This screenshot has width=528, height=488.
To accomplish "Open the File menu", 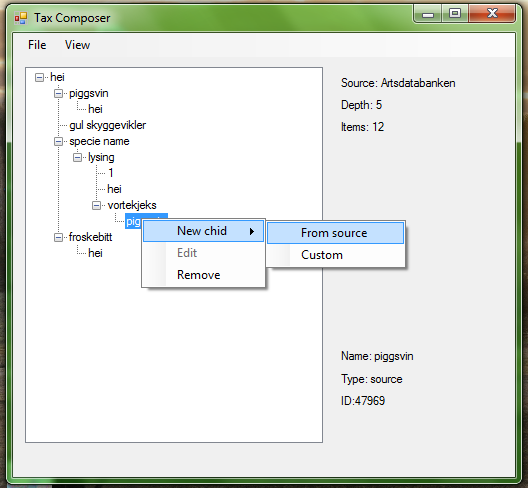I will coord(37,45).
